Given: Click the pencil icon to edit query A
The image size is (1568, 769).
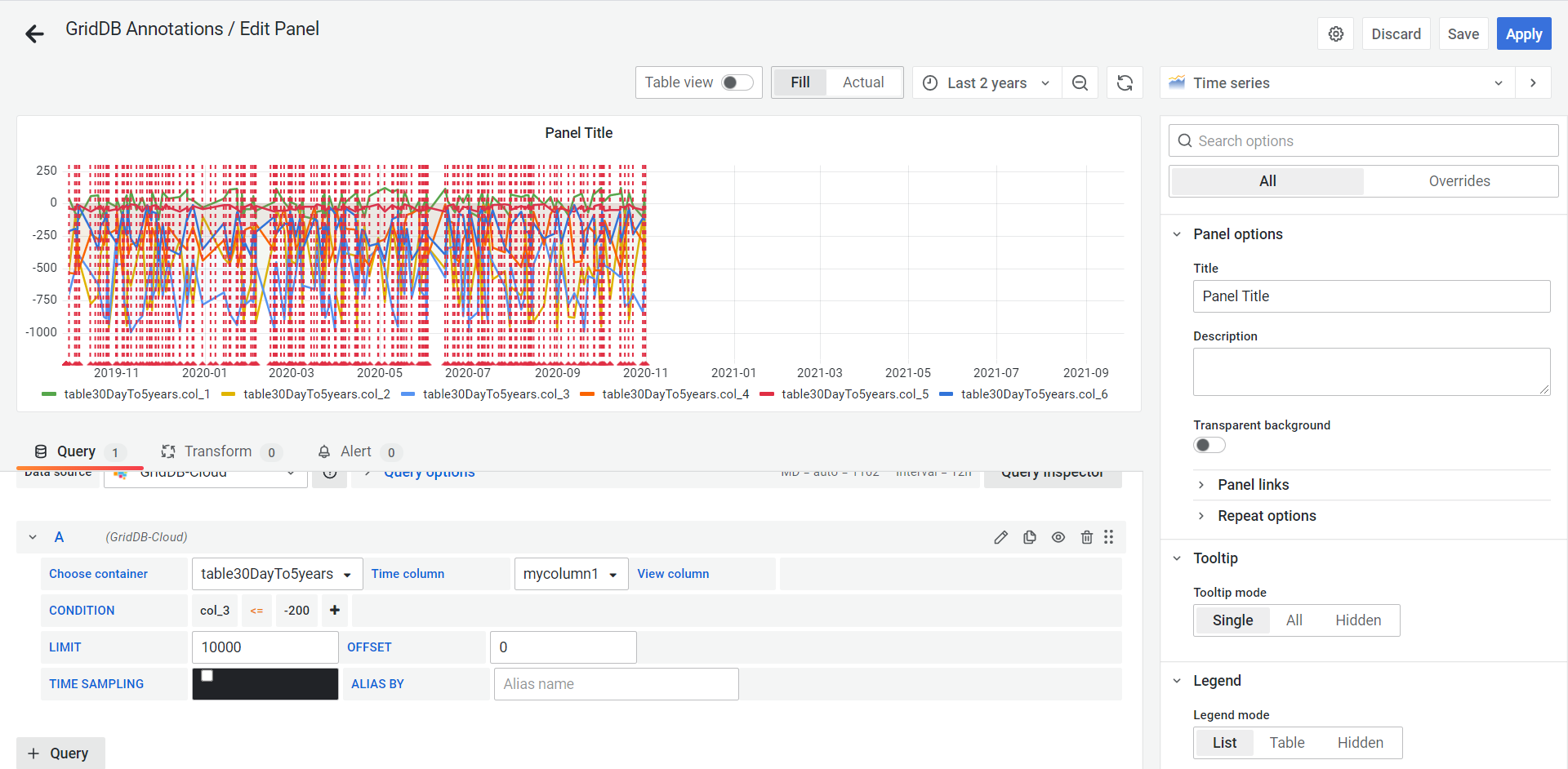Looking at the screenshot, I should tap(1000, 537).
